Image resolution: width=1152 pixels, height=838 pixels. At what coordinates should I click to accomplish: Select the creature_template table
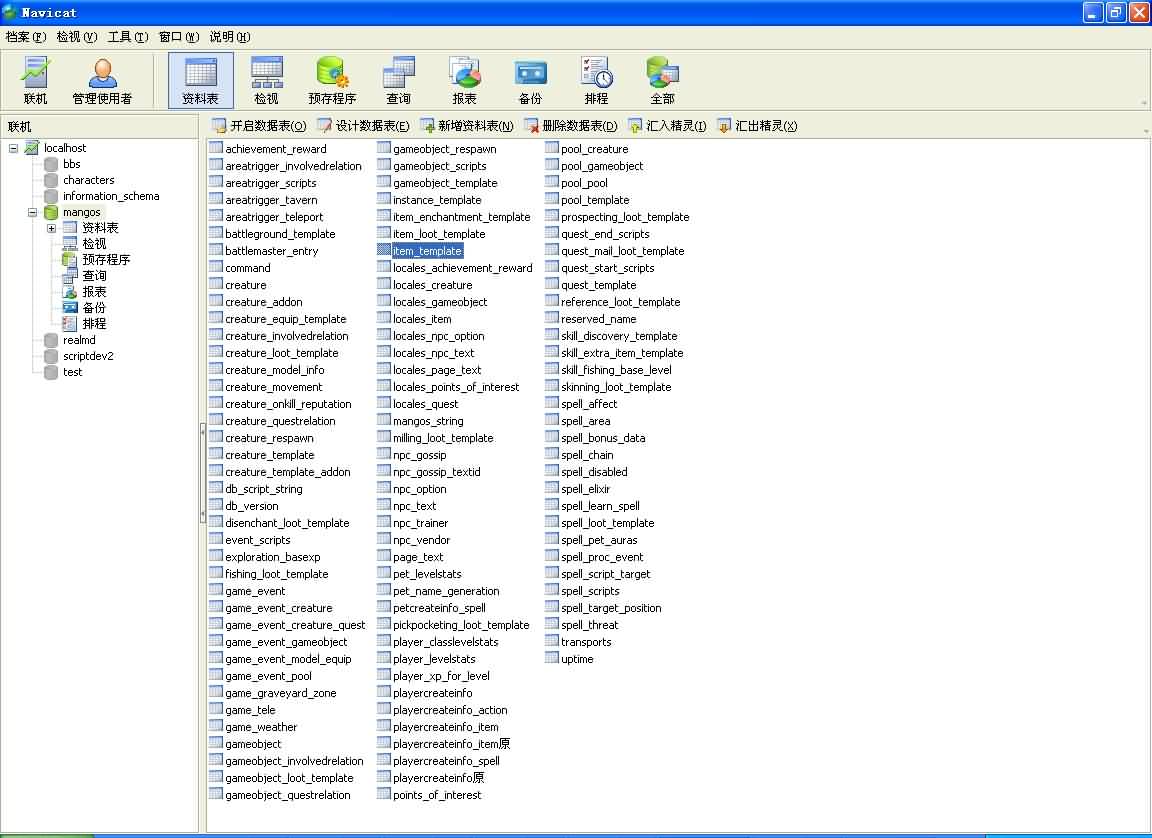[269, 455]
